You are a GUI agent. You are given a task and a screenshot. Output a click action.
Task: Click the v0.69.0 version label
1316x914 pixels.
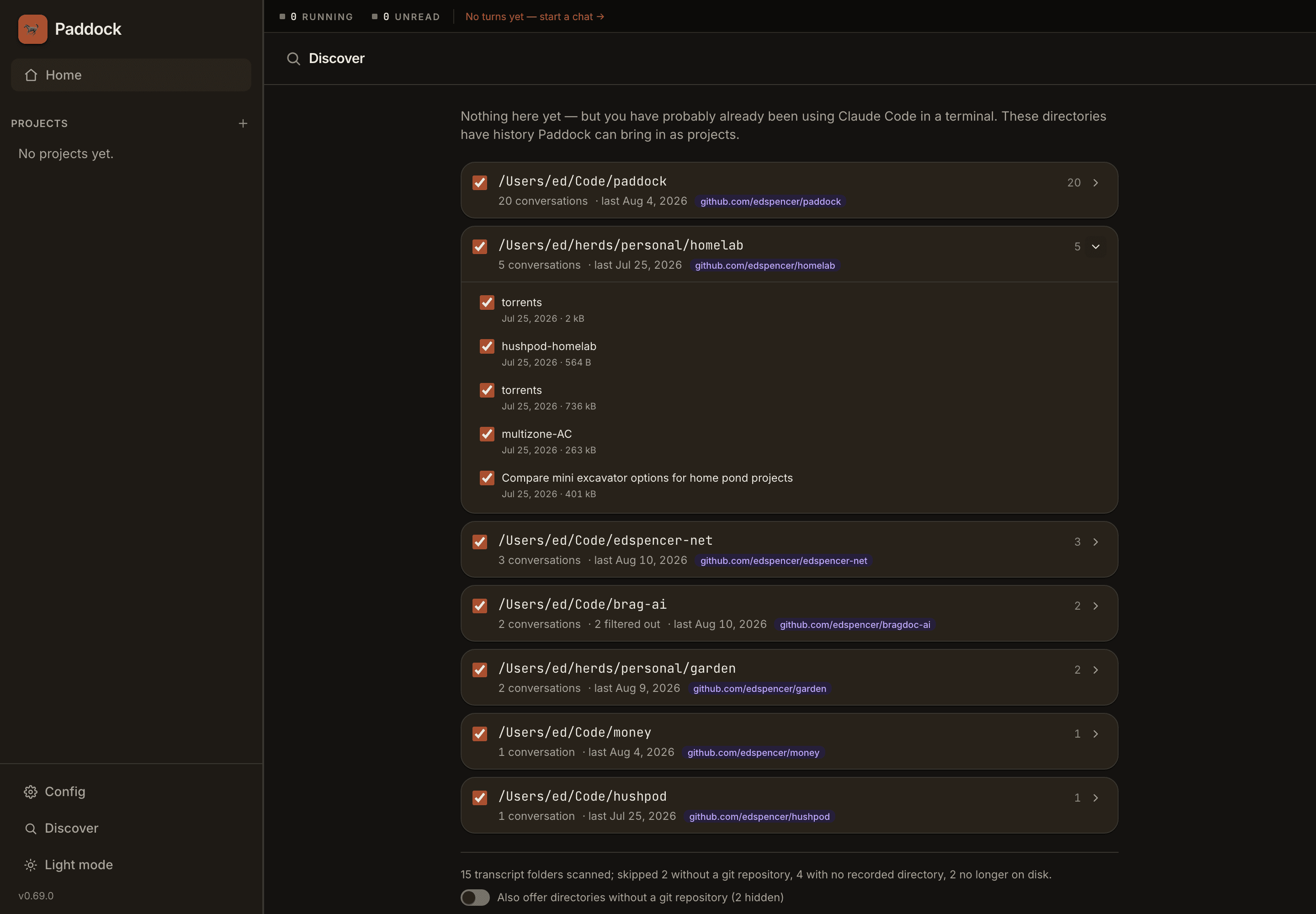tap(36, 896)
